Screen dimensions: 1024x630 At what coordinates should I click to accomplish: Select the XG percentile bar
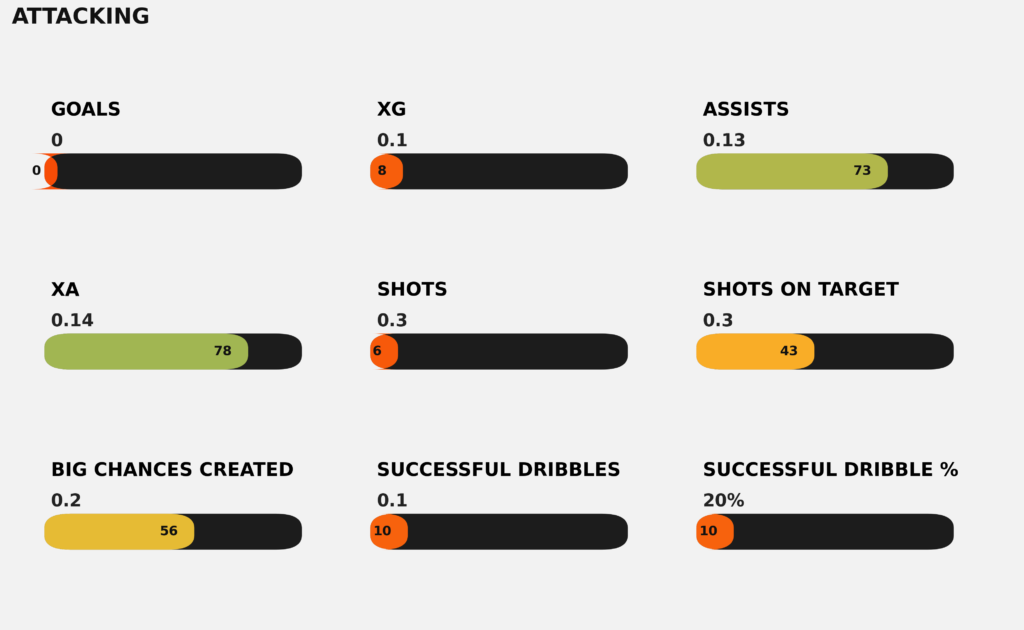tap(499, 171)
